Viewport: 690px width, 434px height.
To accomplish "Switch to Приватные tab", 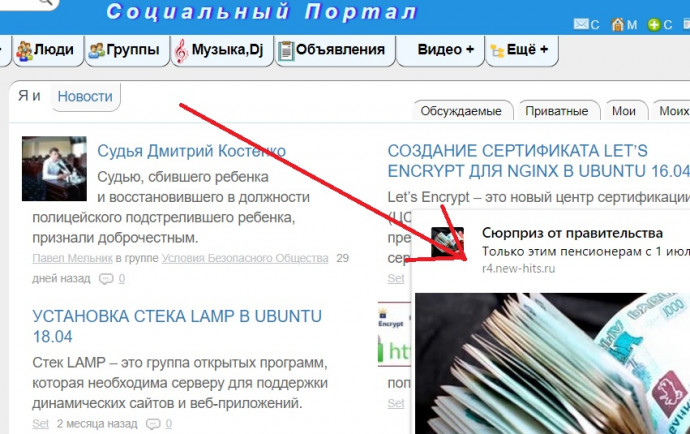I will tap(557, 111).
